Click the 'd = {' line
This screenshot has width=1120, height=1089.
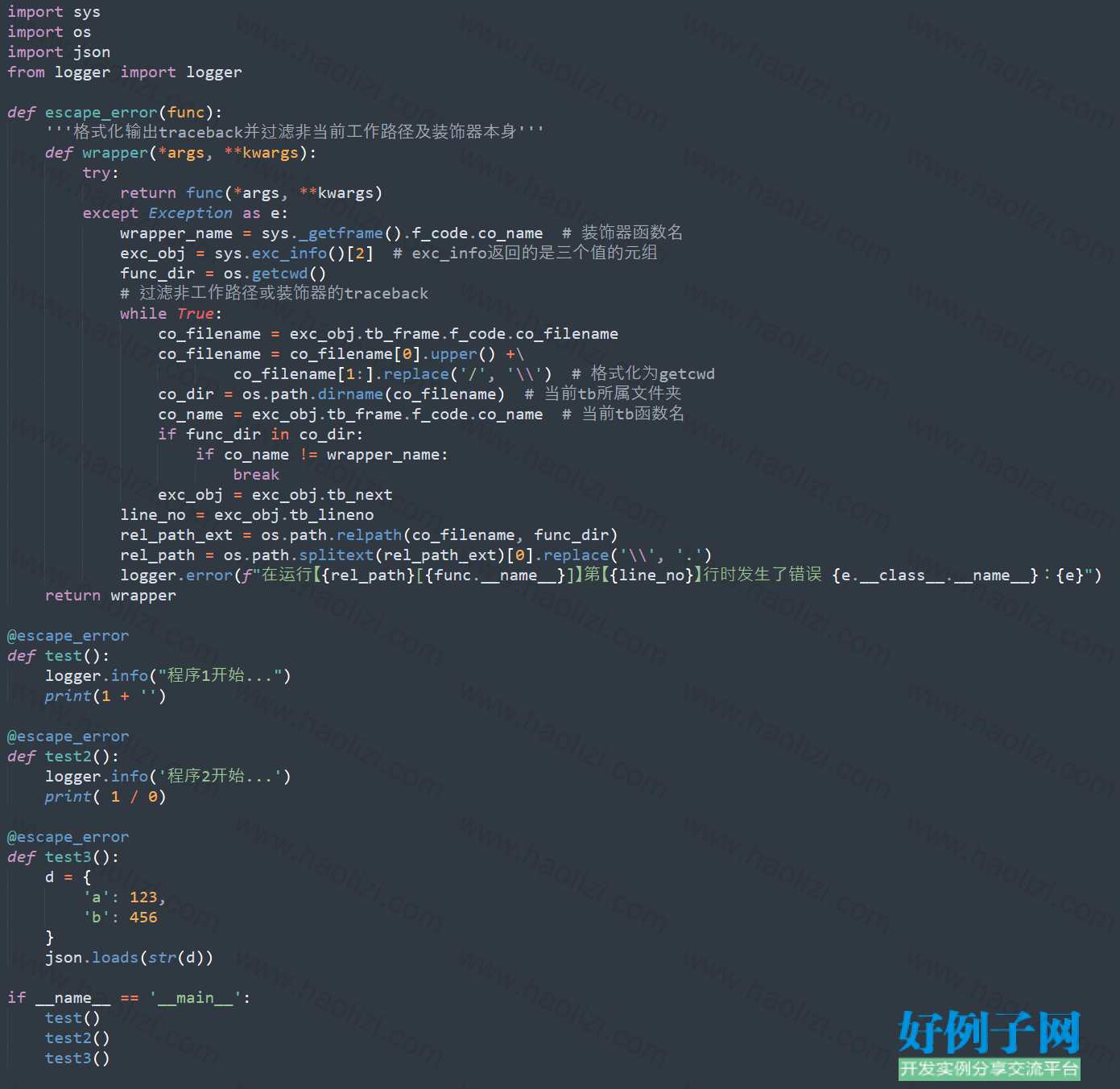click(x=68, y=877)
